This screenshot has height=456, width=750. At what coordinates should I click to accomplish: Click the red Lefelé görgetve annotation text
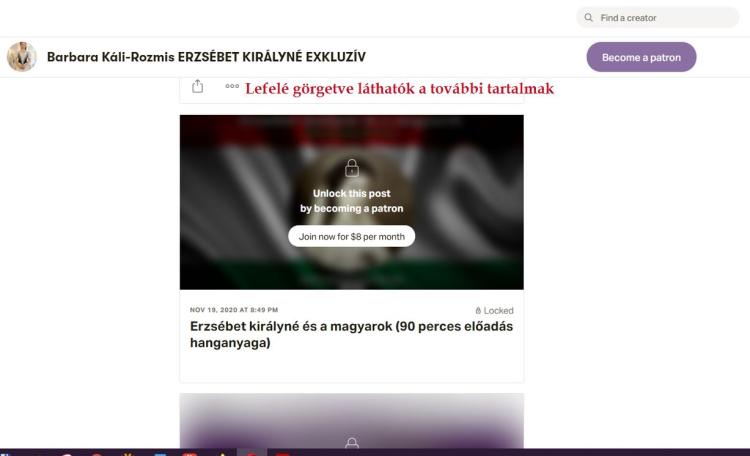[x=399, y=88]
